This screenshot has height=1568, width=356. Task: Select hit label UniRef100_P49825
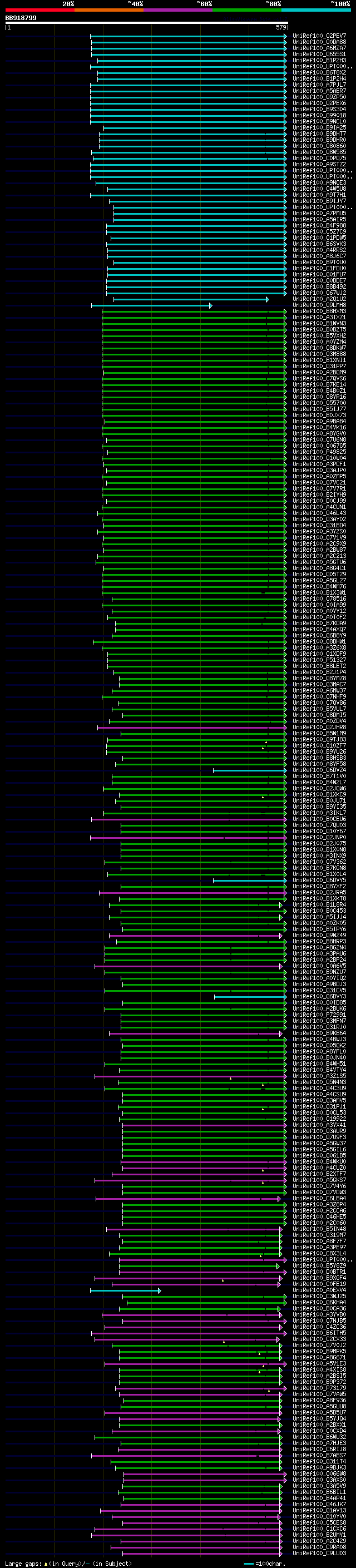[x=319, y=452]
